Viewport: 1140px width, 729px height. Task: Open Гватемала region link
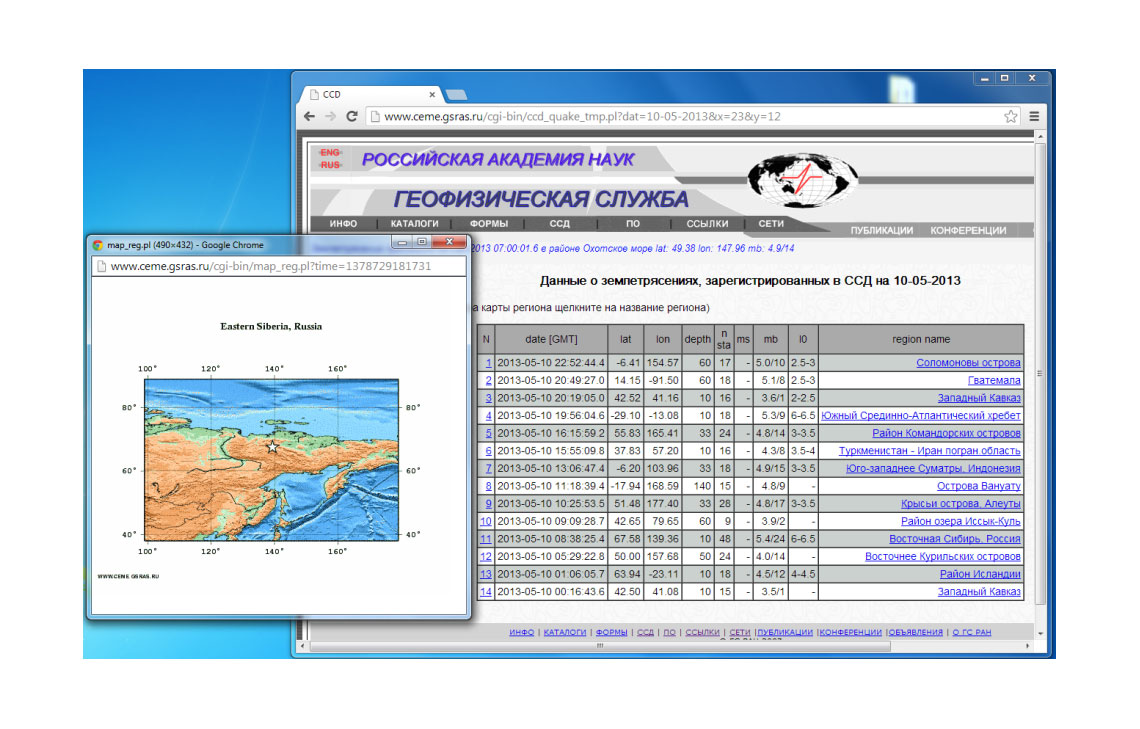(994, 380)
